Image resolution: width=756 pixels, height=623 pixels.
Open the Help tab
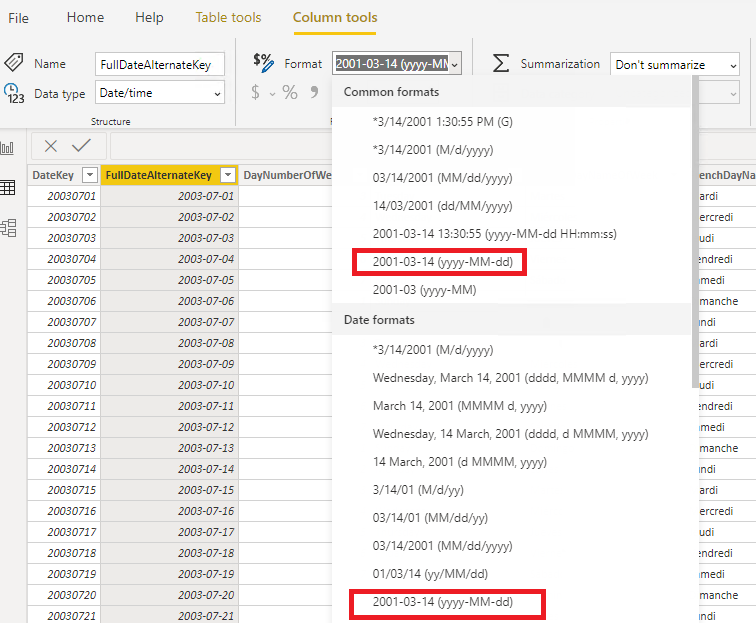click(x=149, y=17)
